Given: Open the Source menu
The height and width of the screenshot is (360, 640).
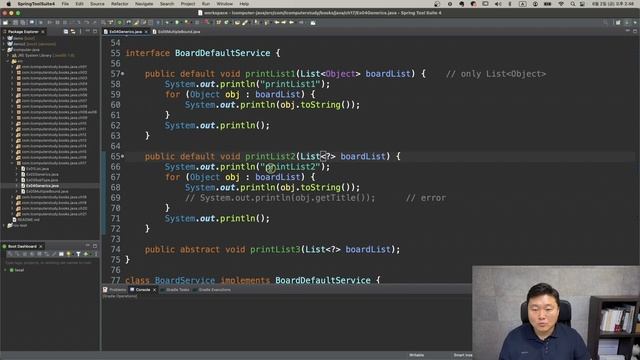Looking at the screenshot, I should pos(97,4).
